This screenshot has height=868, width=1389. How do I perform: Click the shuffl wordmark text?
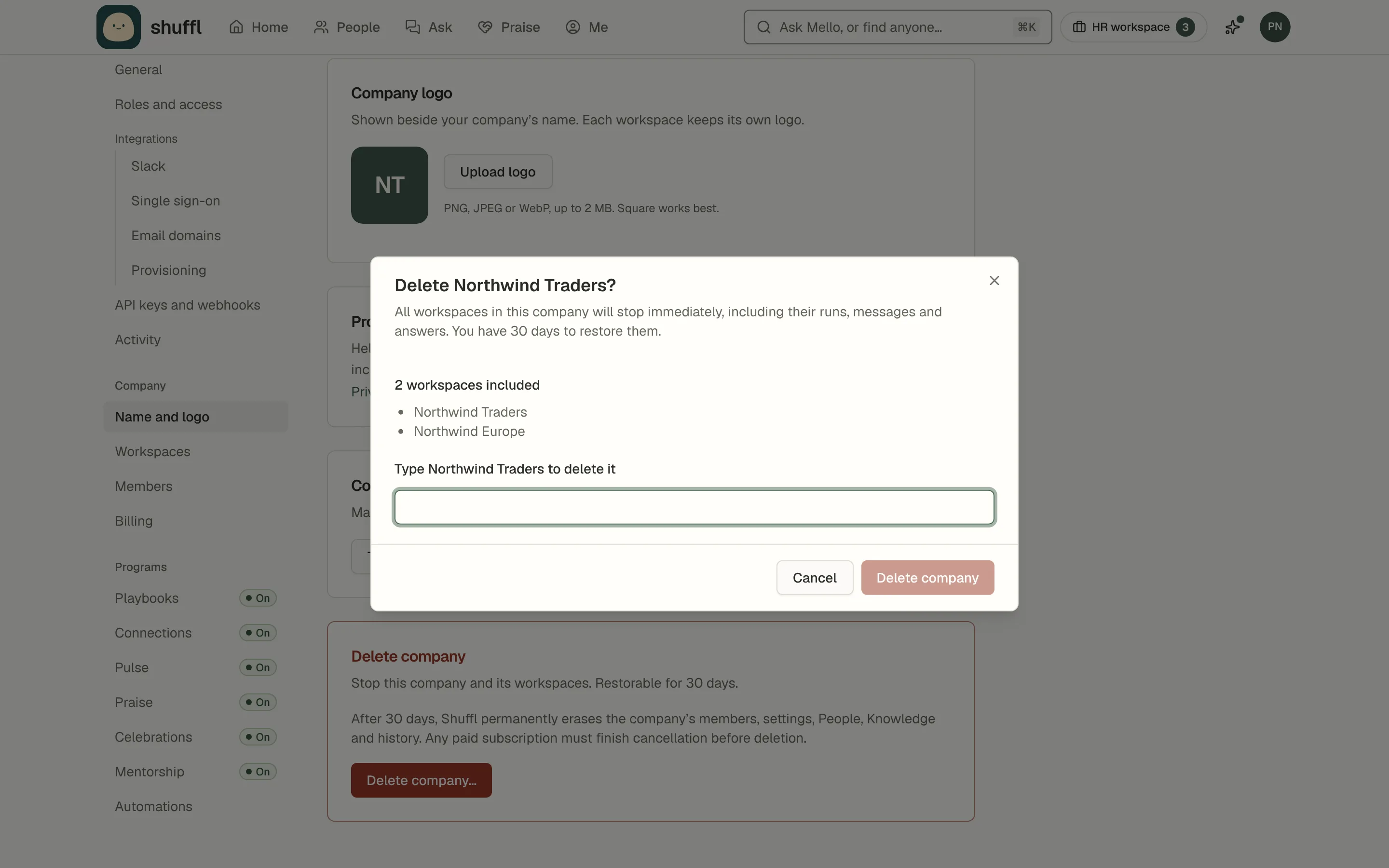point(176,27)
